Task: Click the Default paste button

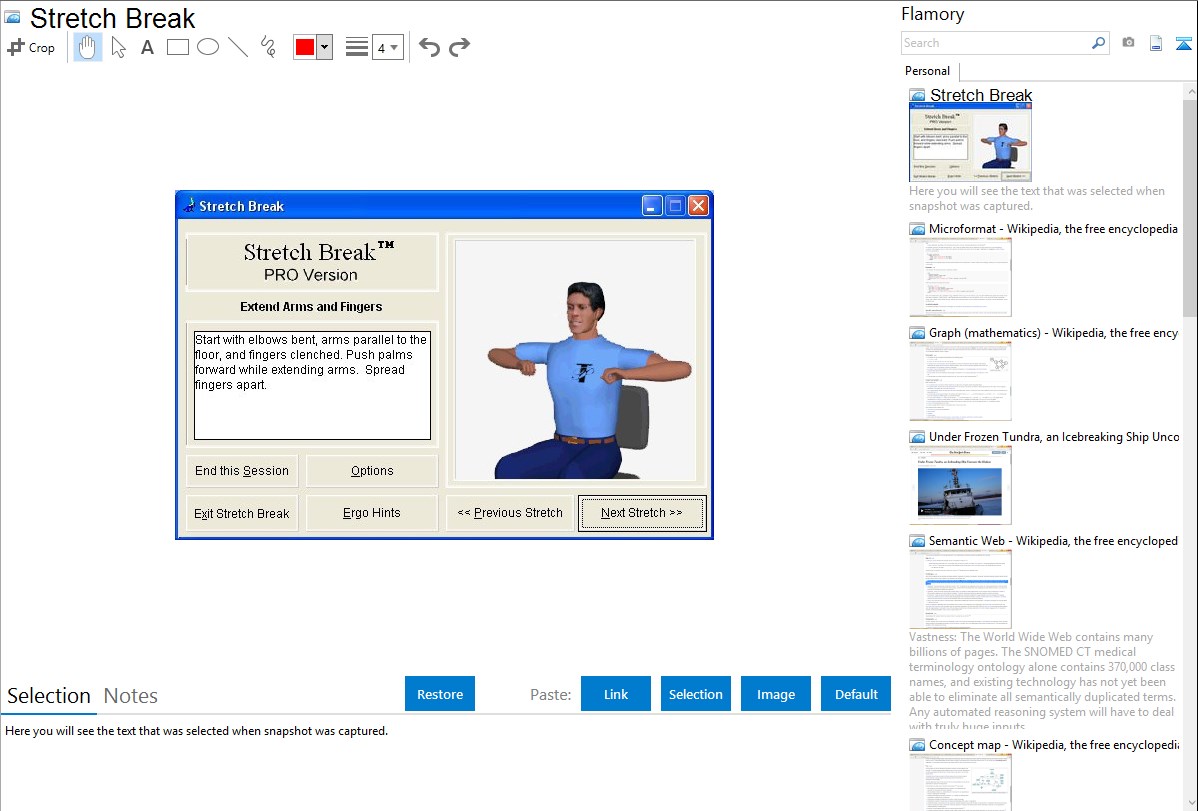Action: click(856, 694)
